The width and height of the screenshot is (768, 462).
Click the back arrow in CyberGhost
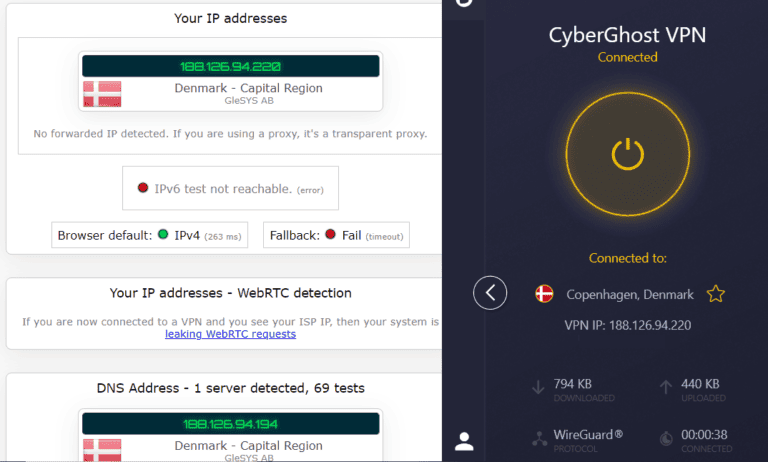click(x=490, y=293)
